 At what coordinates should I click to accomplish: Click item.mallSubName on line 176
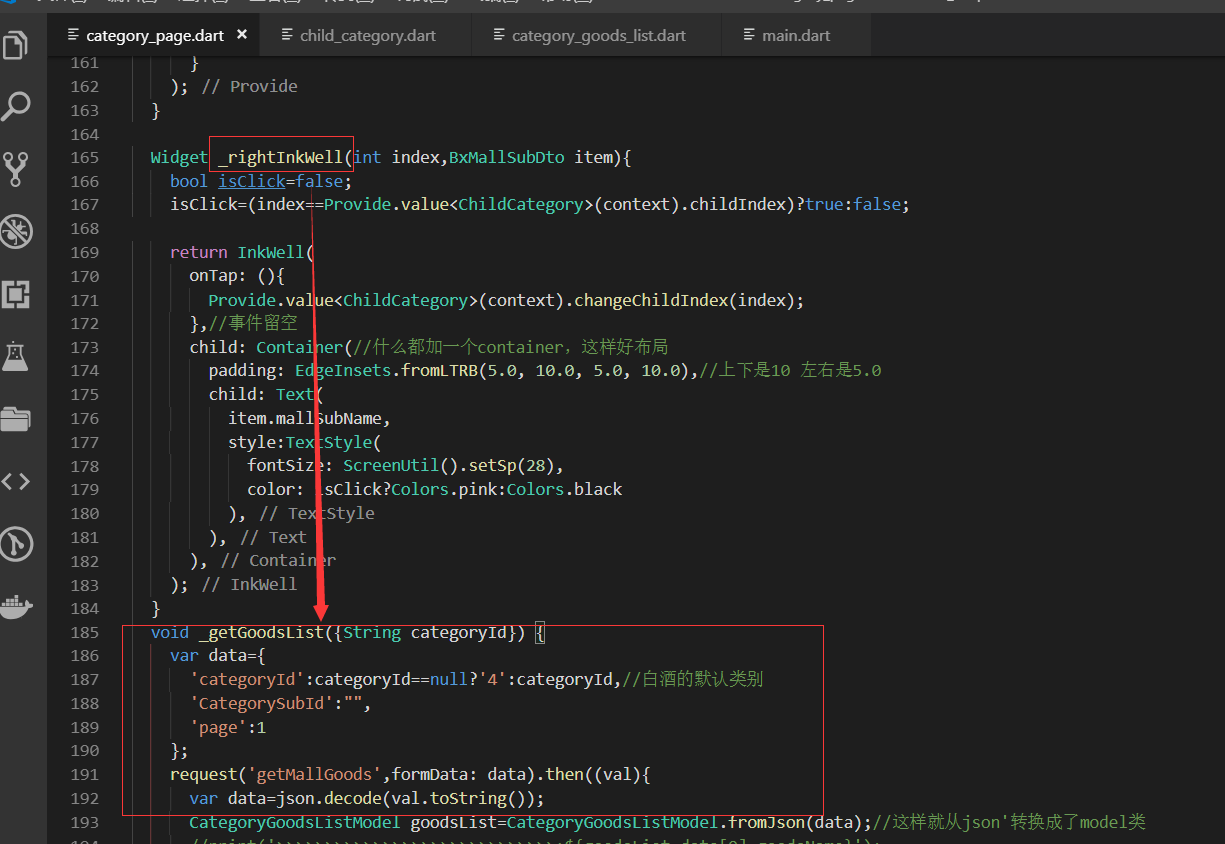click(304, 418)
